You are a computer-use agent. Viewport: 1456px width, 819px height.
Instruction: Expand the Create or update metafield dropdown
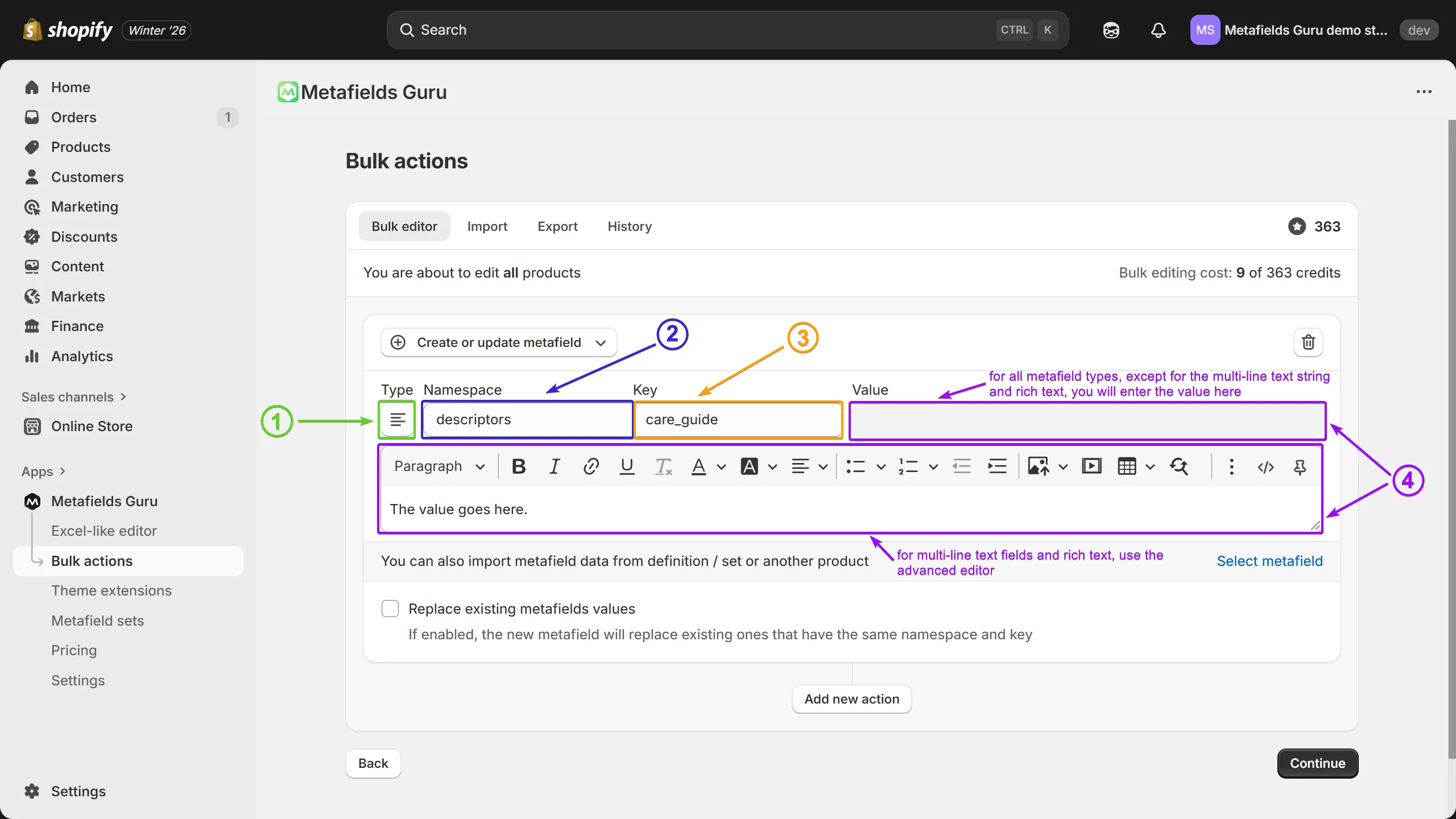pos(499,342)
